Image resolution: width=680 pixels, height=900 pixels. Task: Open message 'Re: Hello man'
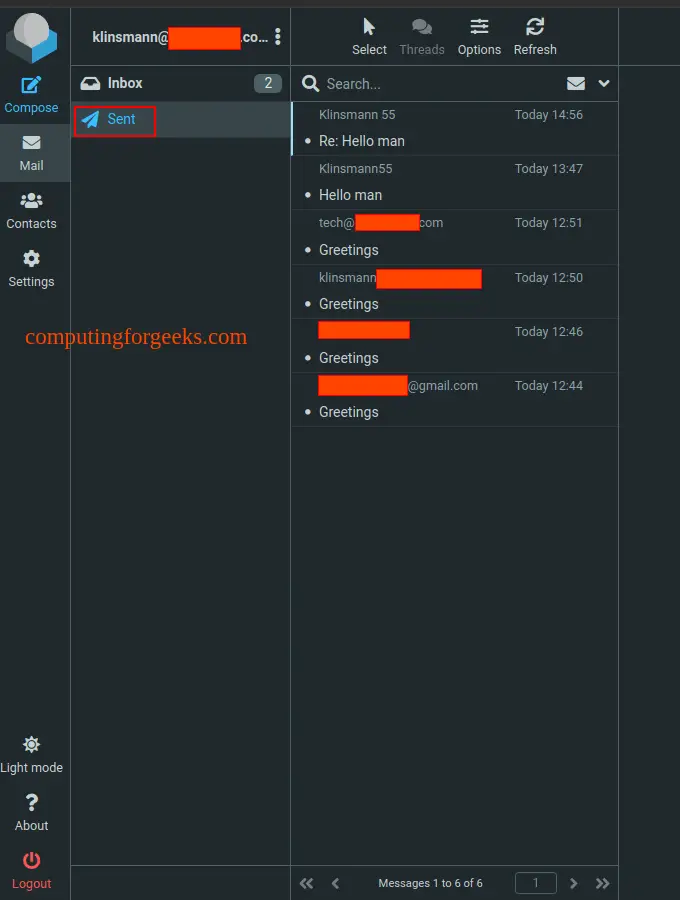point(455,129)
